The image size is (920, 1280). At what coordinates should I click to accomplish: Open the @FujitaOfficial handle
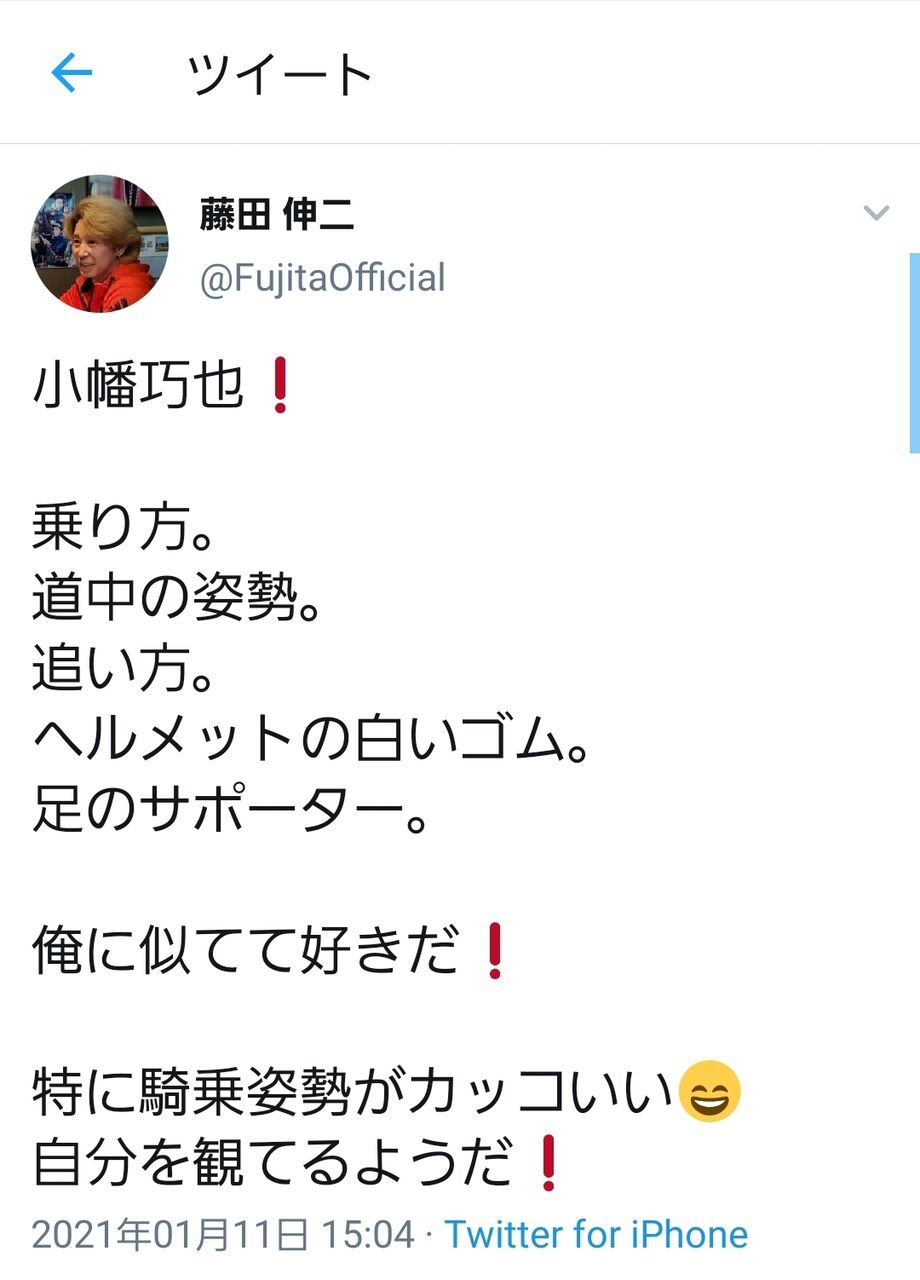pos(322,277)
